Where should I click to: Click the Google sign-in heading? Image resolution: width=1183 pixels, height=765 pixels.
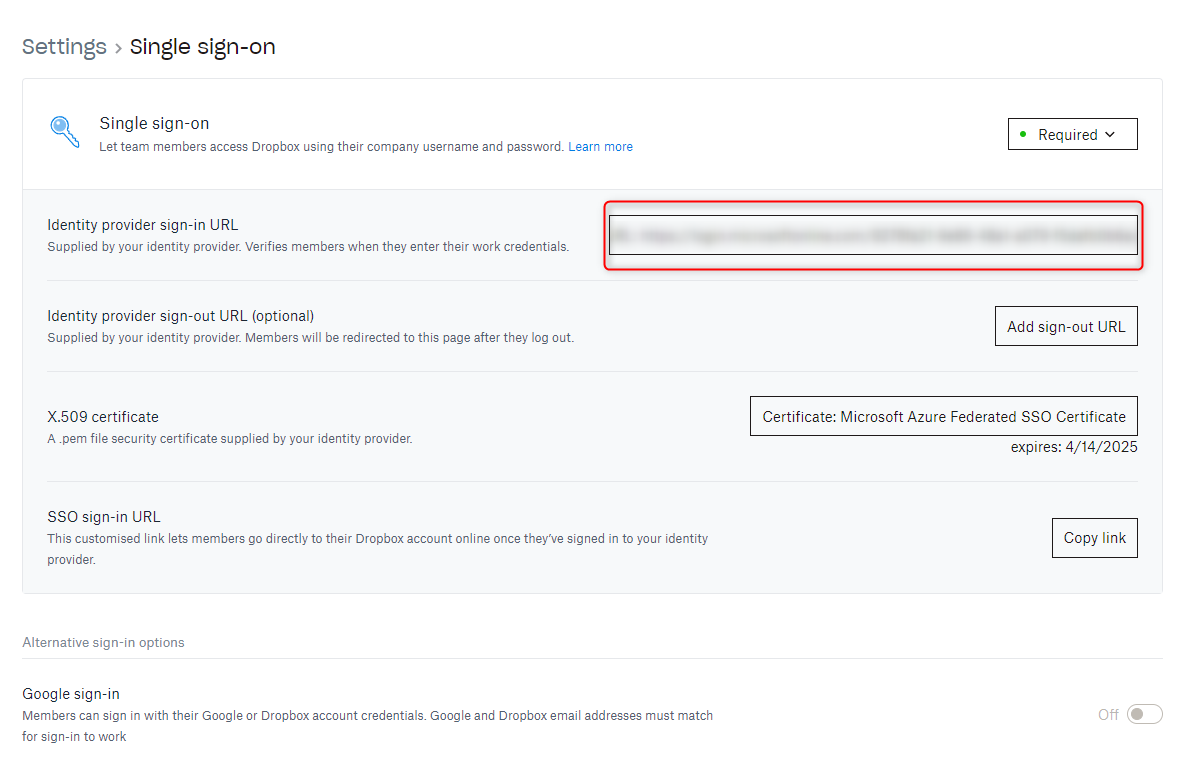[x=71, y=694]
